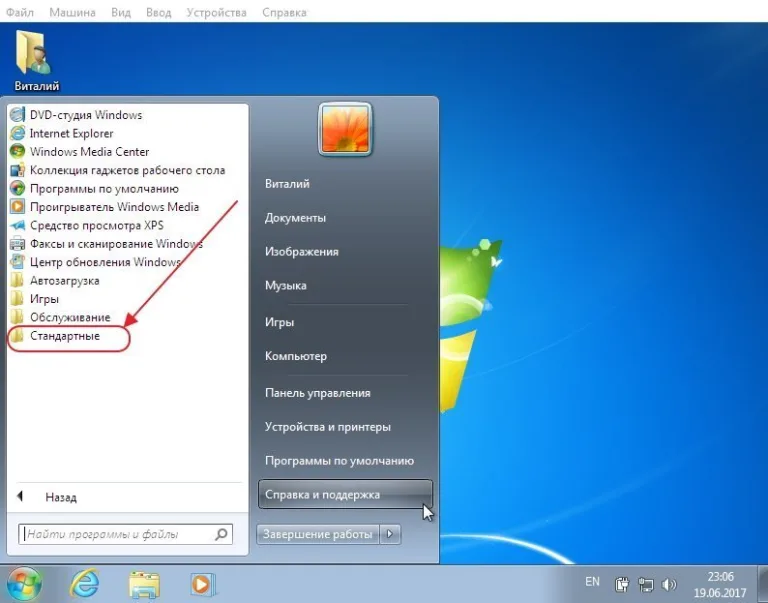Click the Программы по умолчанию icon in the left list
This screenshot has height=603, width=768.
click(17, 188)
